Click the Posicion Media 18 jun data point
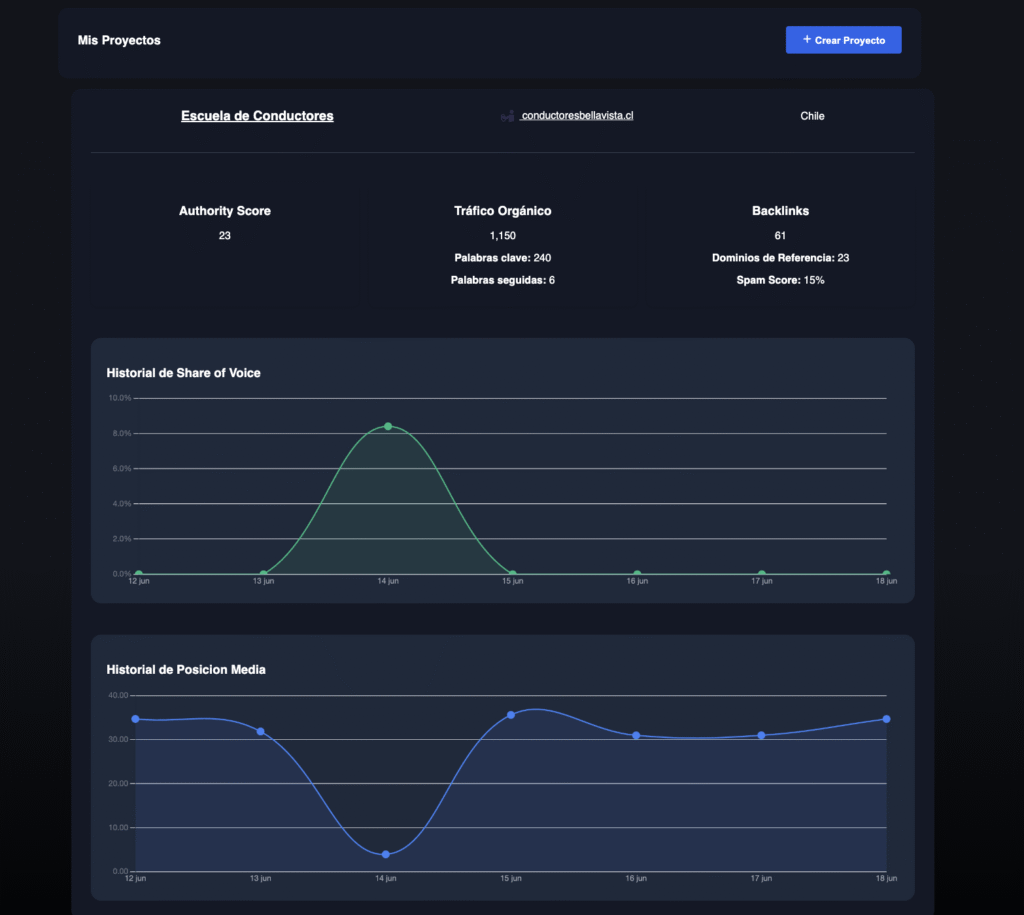This screenshot has width=1024, height=915. pos(886,719)
